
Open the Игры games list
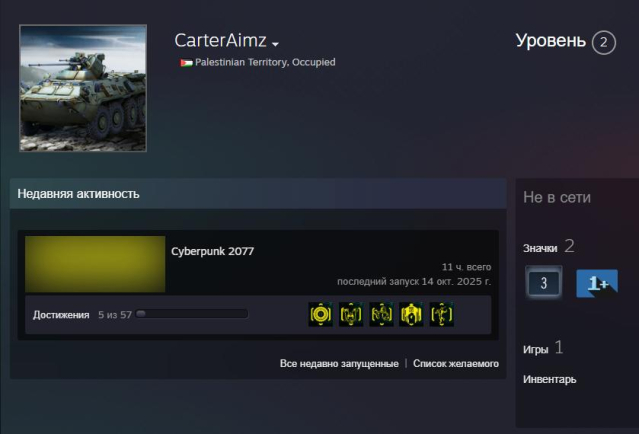click(535, 350)
